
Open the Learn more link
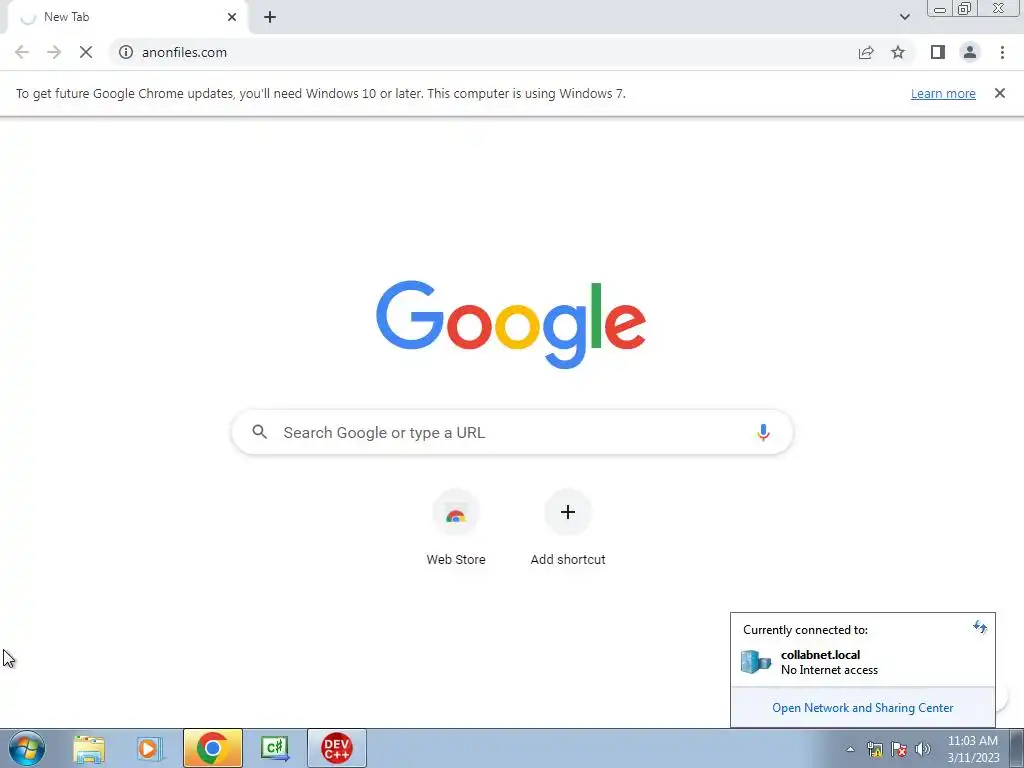pyautogui.click(x=943, y=93)
